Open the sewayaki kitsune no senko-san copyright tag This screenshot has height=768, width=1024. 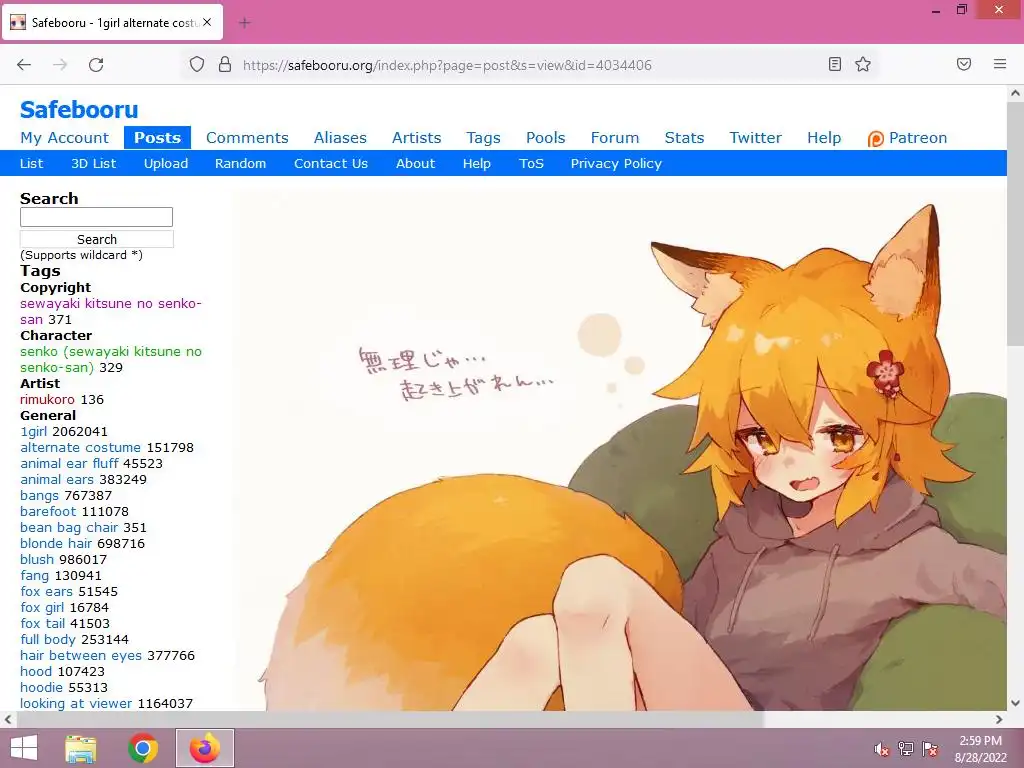(x=110, y=312)
